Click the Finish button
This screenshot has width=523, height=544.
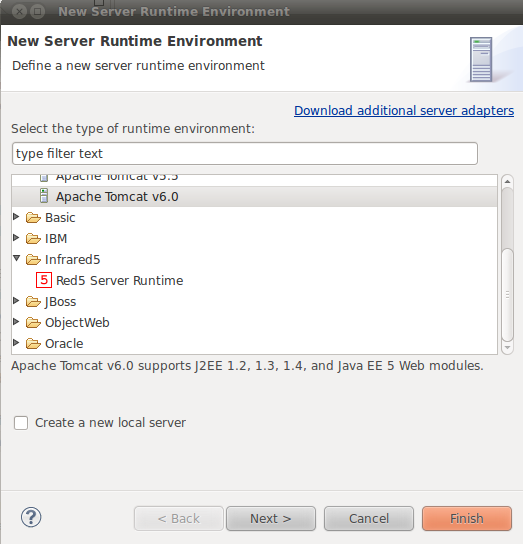pyautogui.click(x=467, y=518)
